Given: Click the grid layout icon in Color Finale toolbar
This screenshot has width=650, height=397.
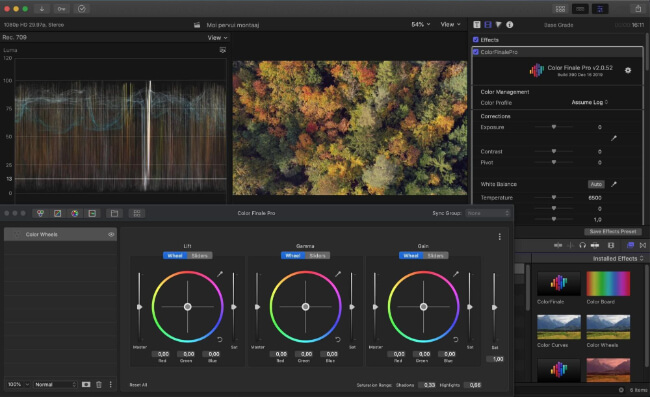Looking at the screenshot, I should click(137, 213).
